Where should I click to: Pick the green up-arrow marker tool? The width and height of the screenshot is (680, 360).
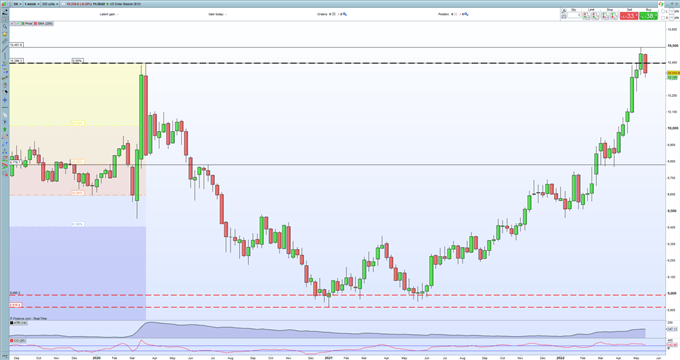click(5, 129)
